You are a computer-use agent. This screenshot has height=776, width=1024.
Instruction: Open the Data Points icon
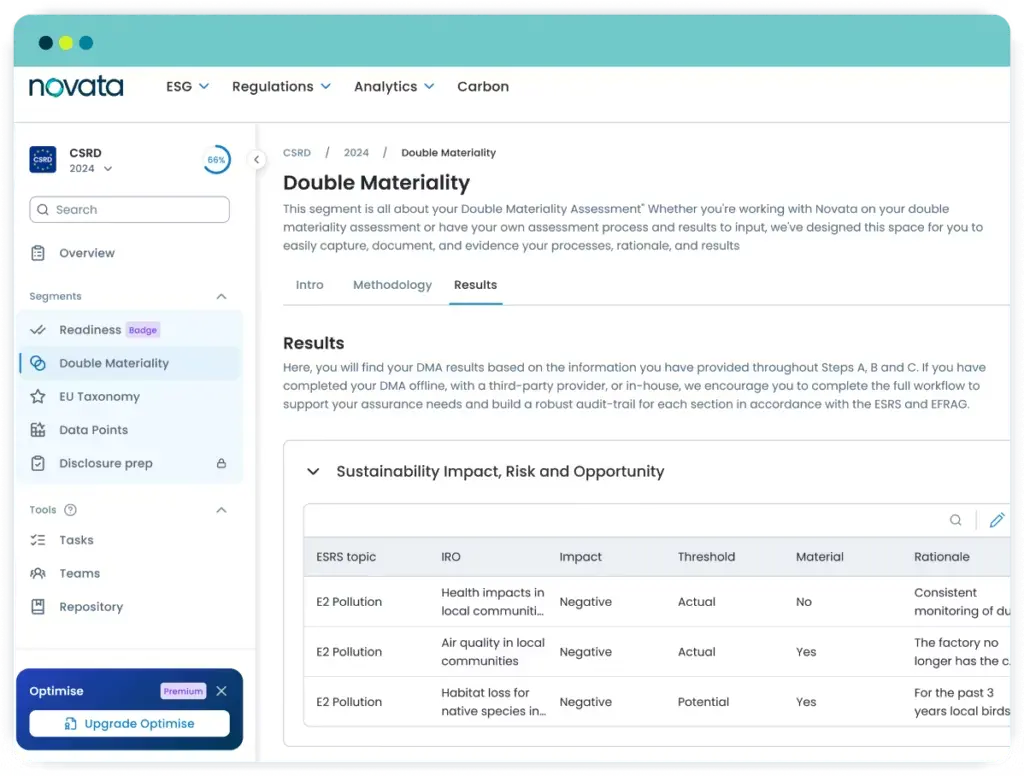[38, 429]
